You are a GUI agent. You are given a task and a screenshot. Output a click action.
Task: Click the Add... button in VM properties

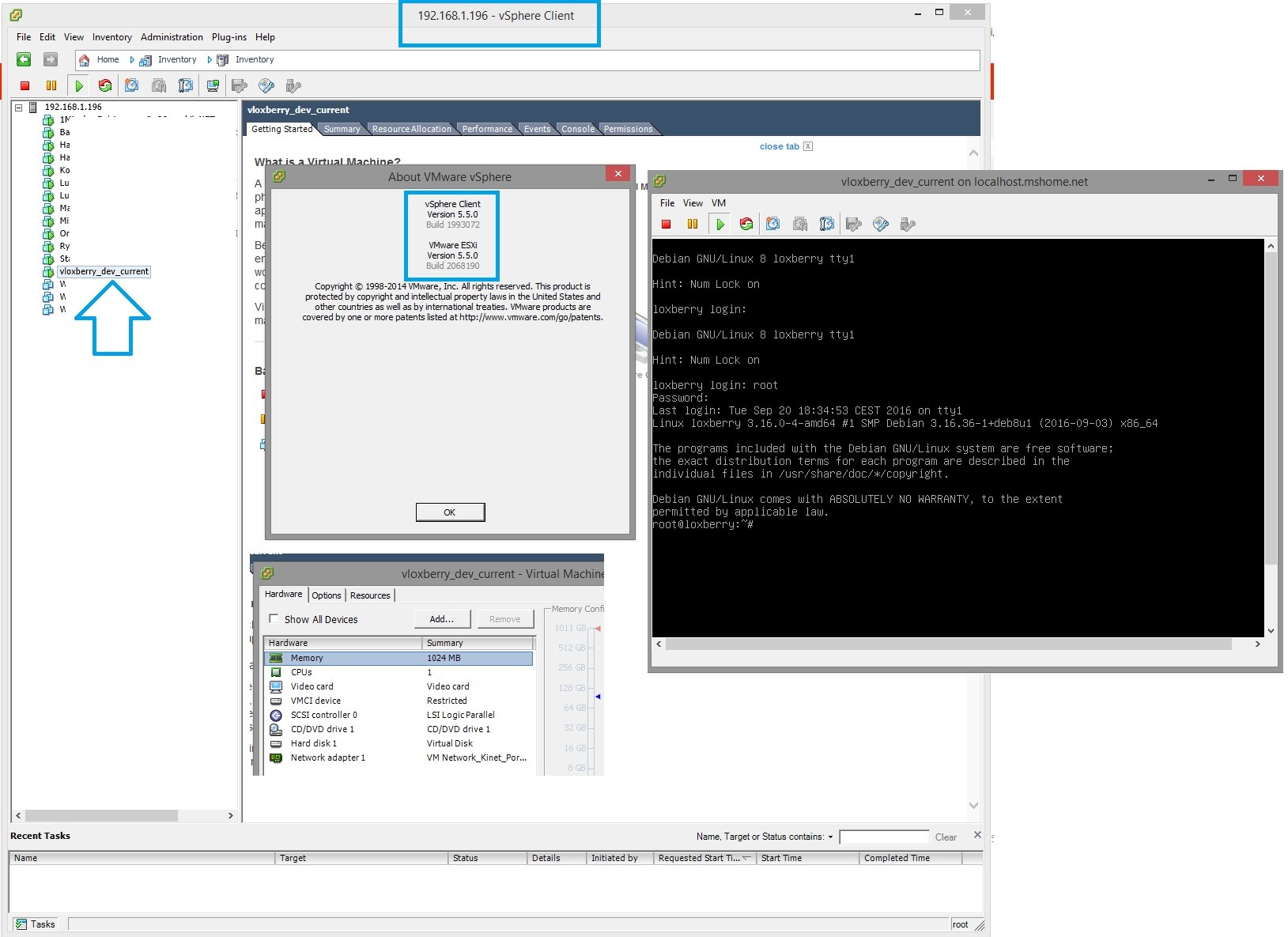(442, 619)
